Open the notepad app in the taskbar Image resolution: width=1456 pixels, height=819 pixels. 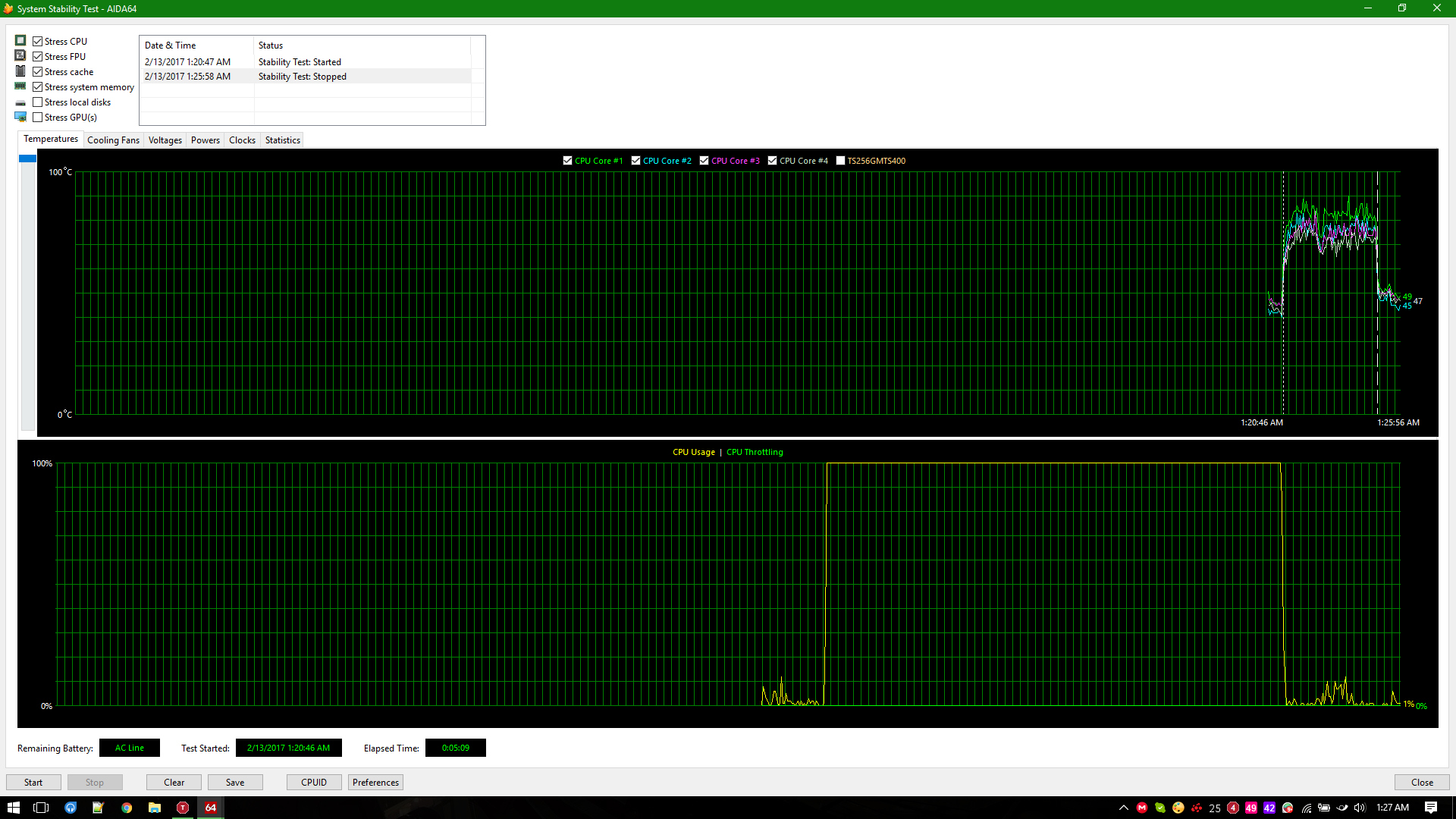point(98,808)
